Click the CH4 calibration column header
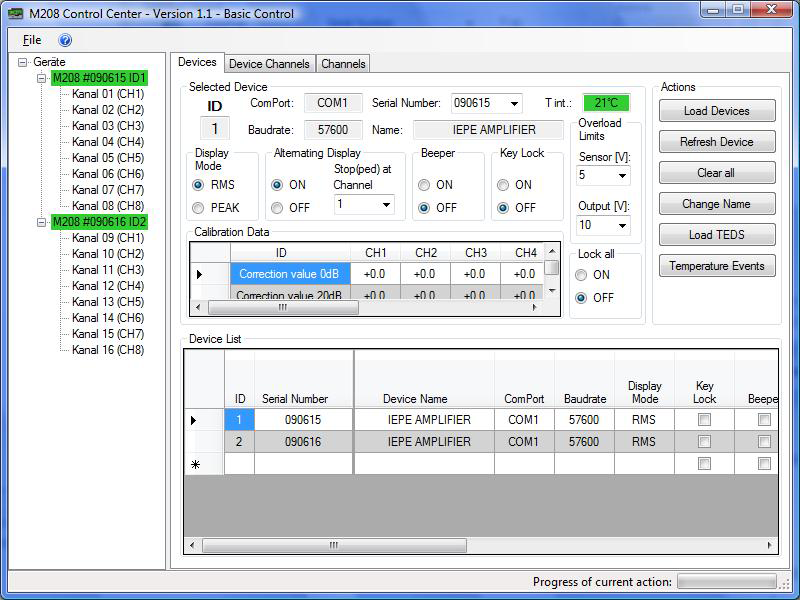 pos(526,253)
